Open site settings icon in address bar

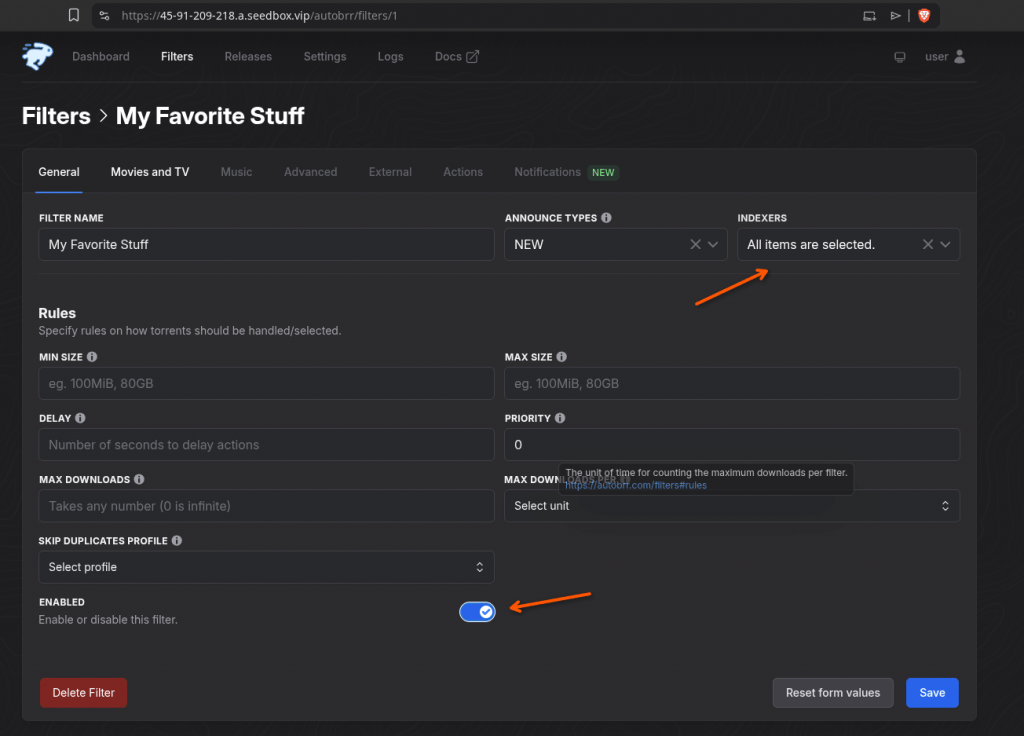[x=104, y=16]
